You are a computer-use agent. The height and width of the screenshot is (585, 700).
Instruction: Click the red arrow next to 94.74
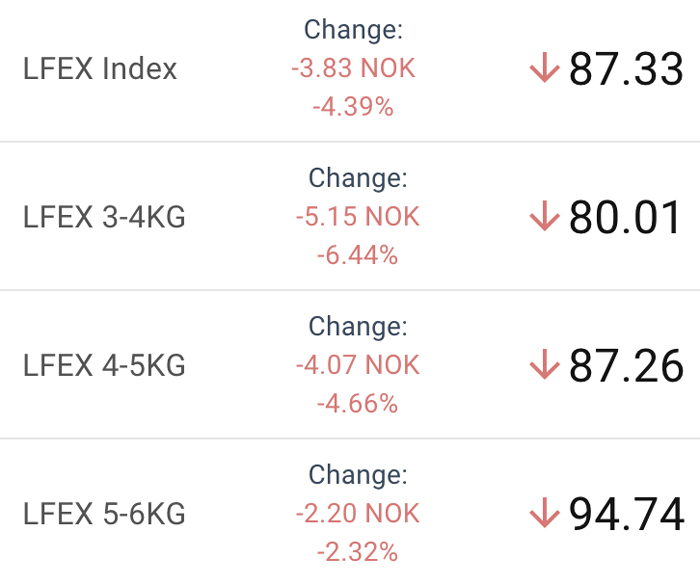click(544, 513)
